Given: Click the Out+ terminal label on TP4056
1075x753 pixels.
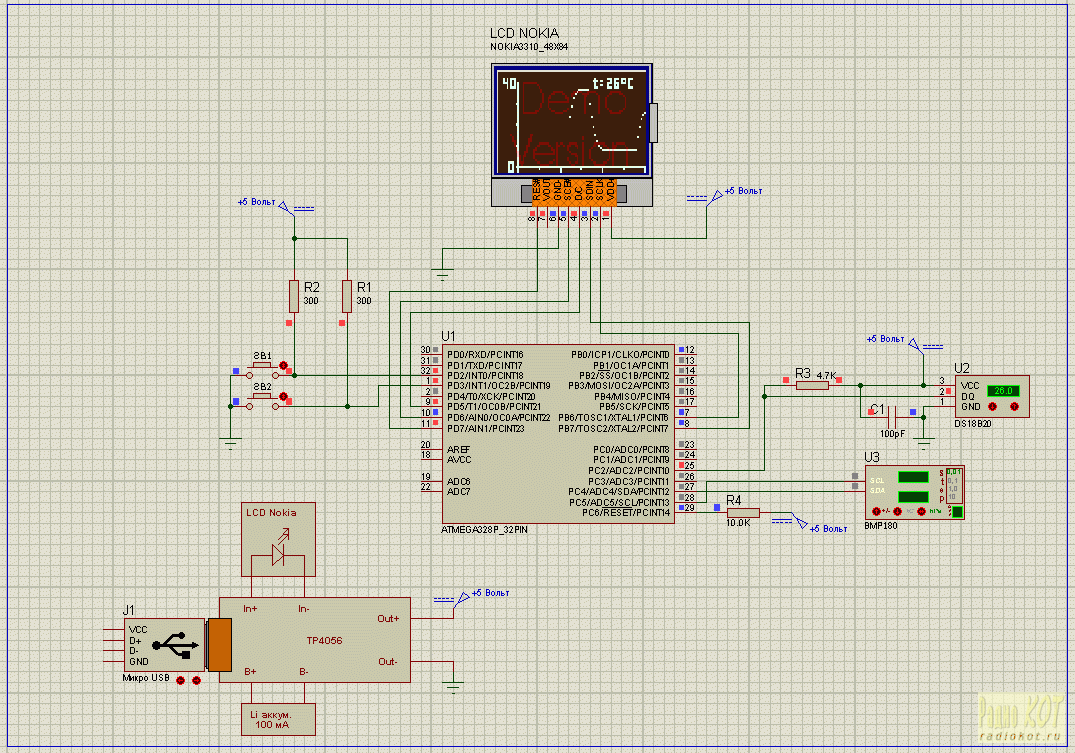Looking at the screenshot, I should 388,619.
